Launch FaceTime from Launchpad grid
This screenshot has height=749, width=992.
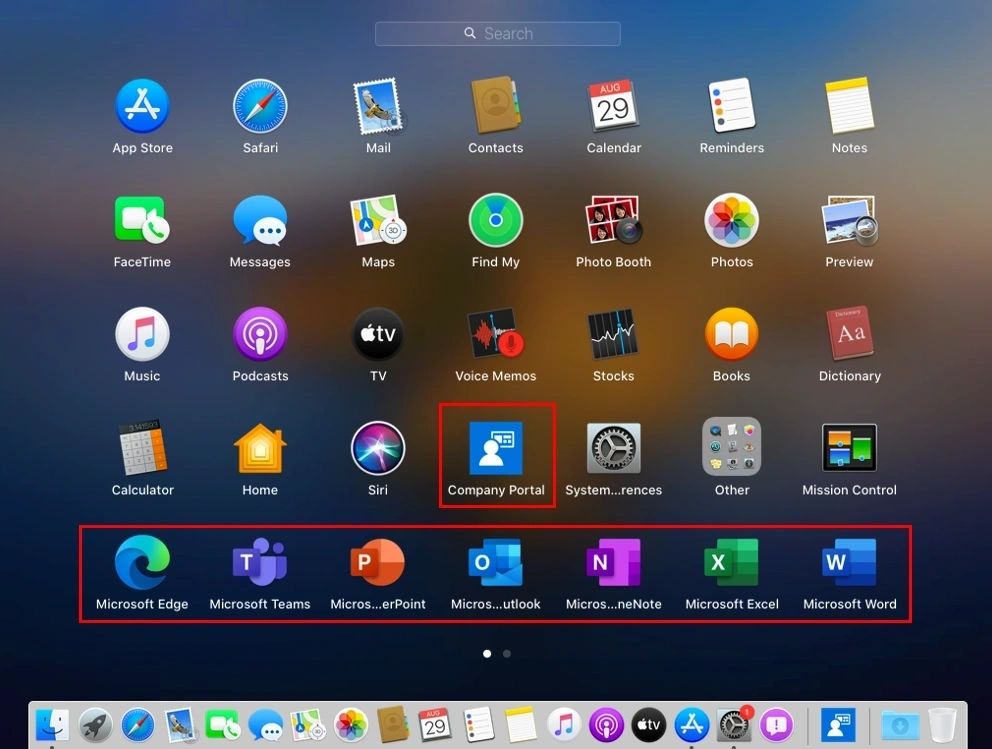coord(142,220)
